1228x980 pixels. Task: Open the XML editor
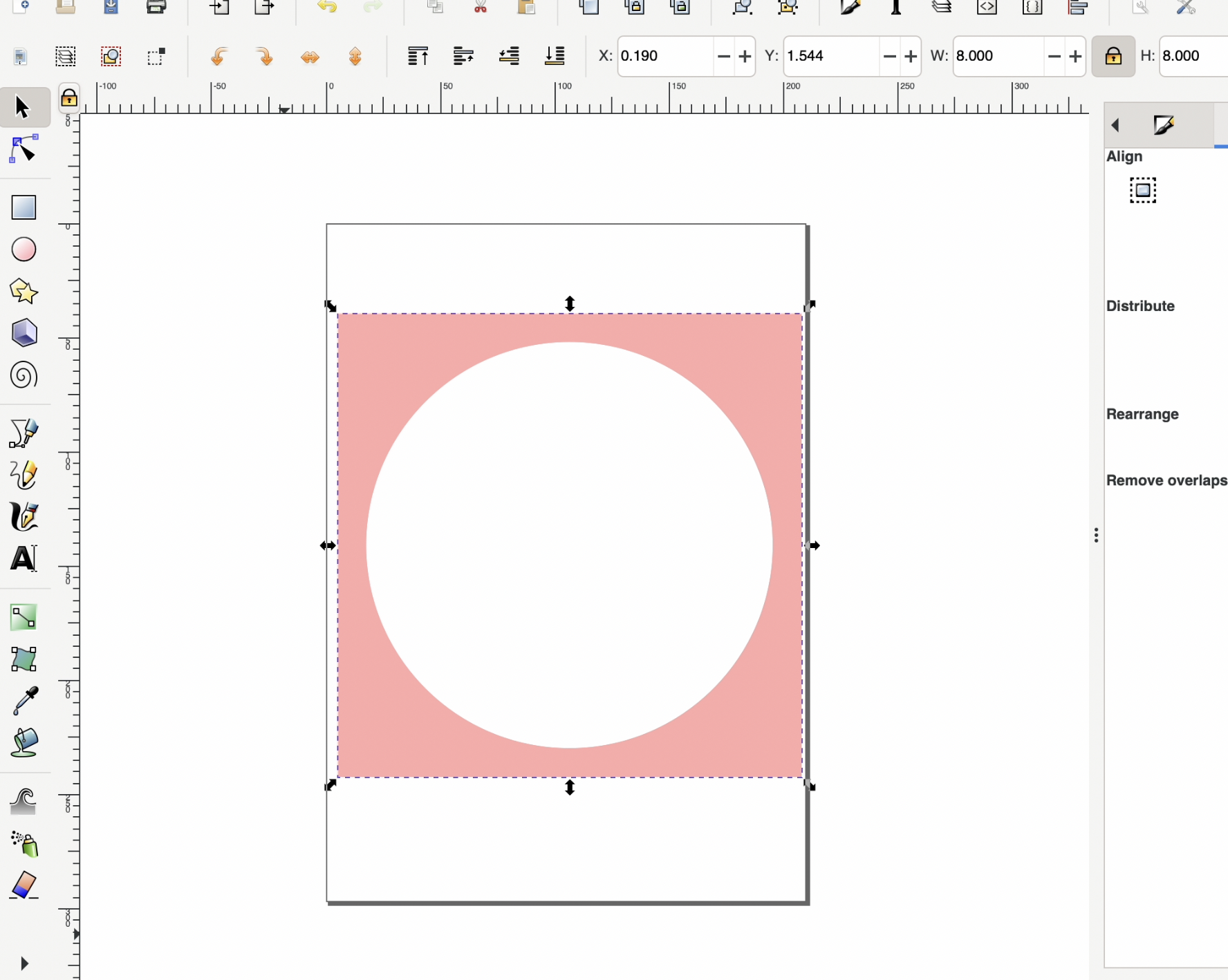point(987,8)
